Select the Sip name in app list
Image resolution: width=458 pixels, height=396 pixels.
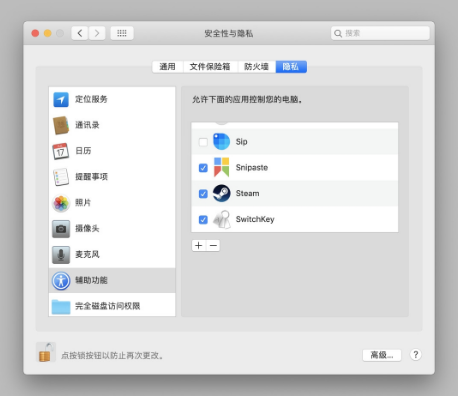tap(242, 142)
